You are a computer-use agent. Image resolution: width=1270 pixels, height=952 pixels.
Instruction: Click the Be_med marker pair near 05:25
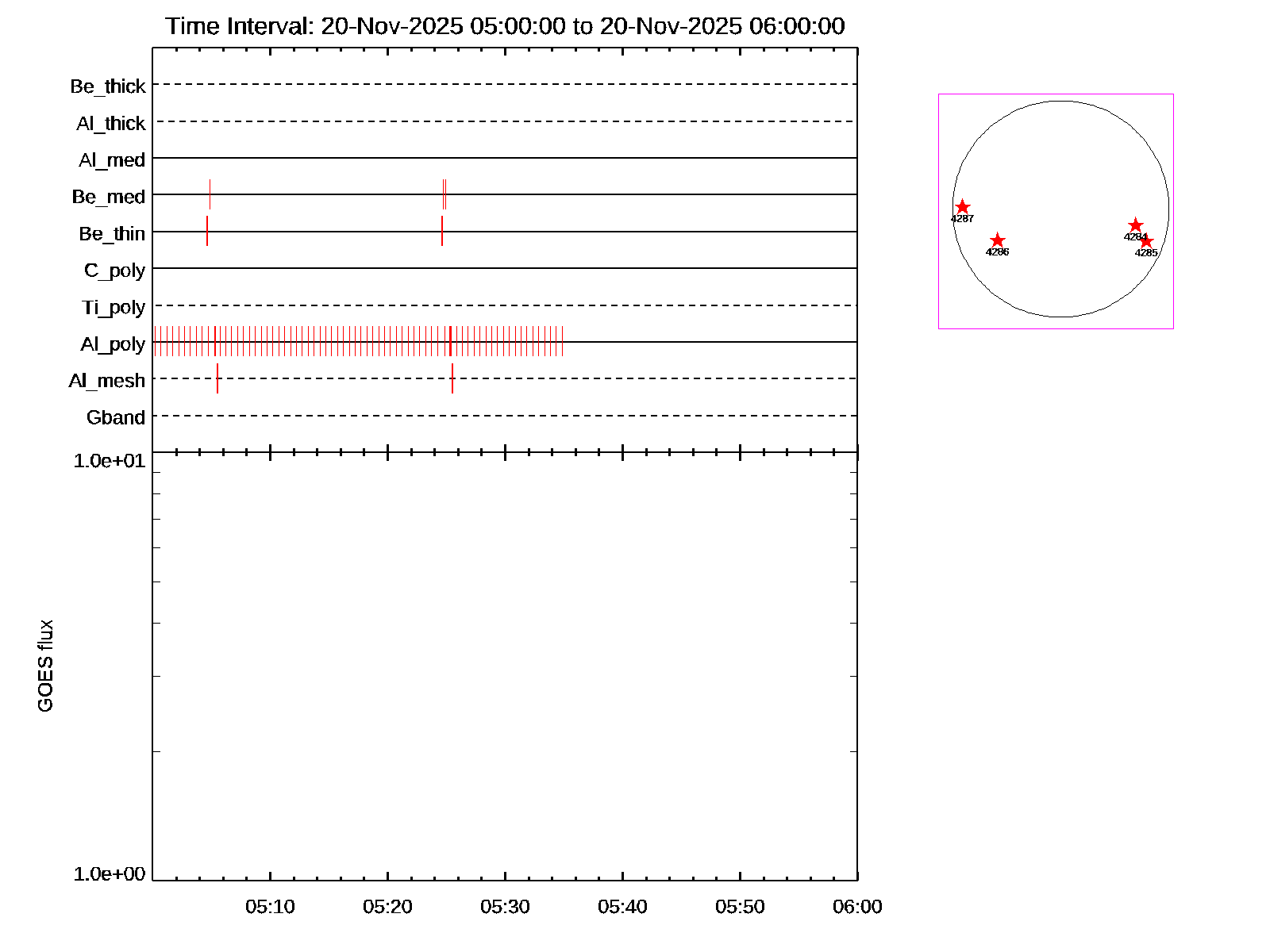(444, 194)
